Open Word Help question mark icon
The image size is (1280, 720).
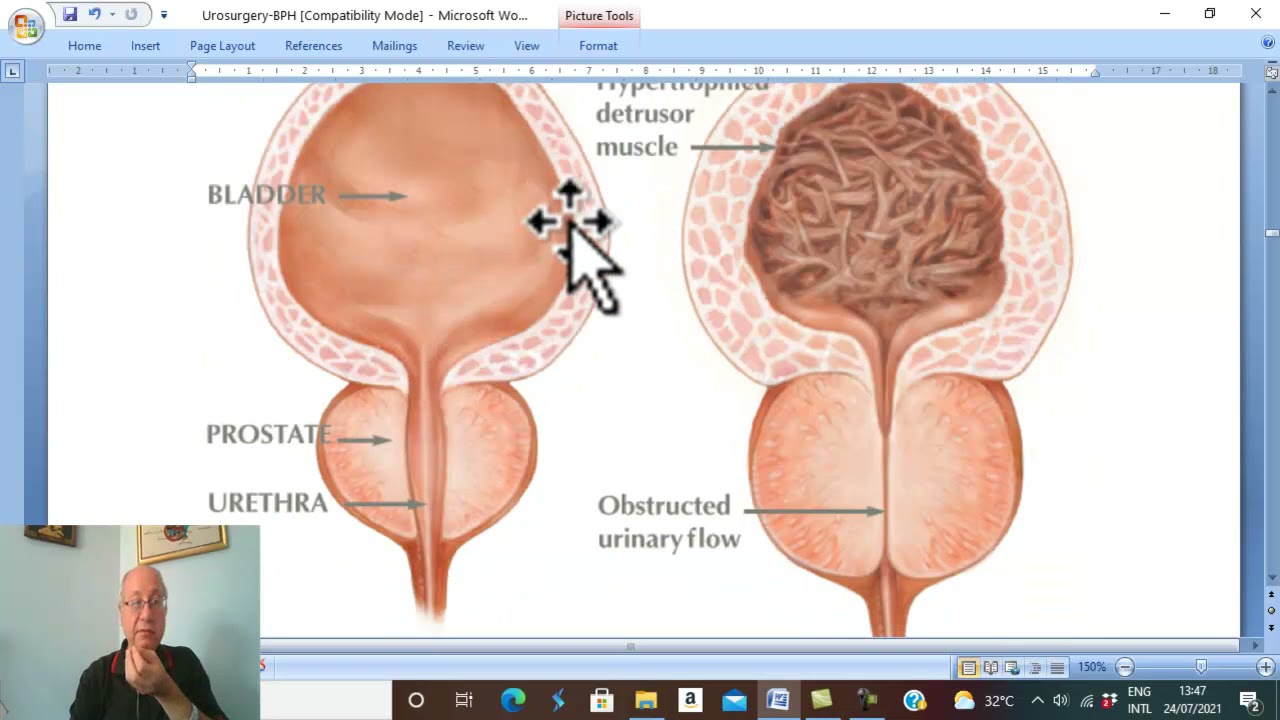[x=1268, y=43]
